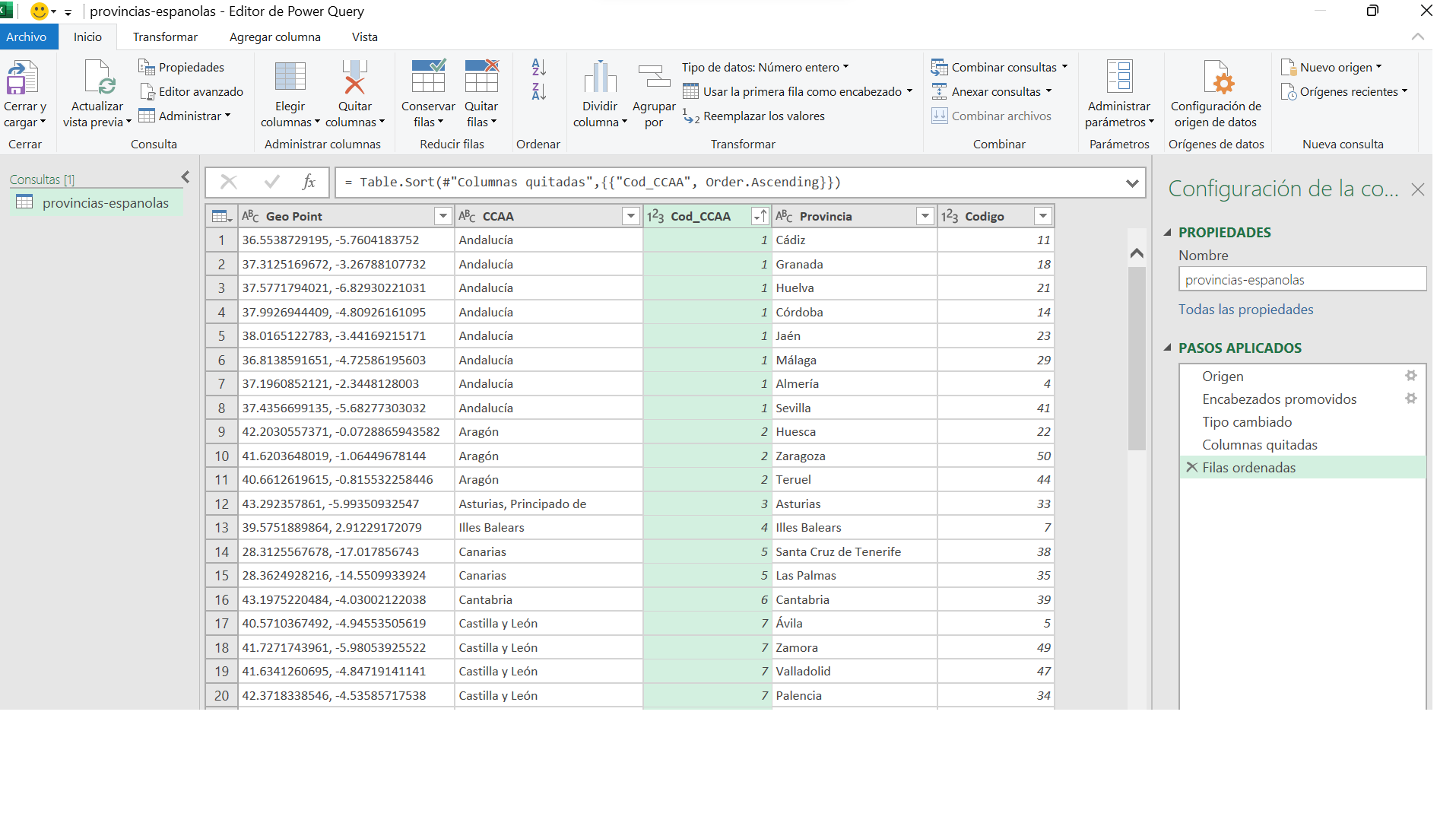
Task: Click the Quitar filas icon
Action: pyautogui.click(x=481, y=77)
